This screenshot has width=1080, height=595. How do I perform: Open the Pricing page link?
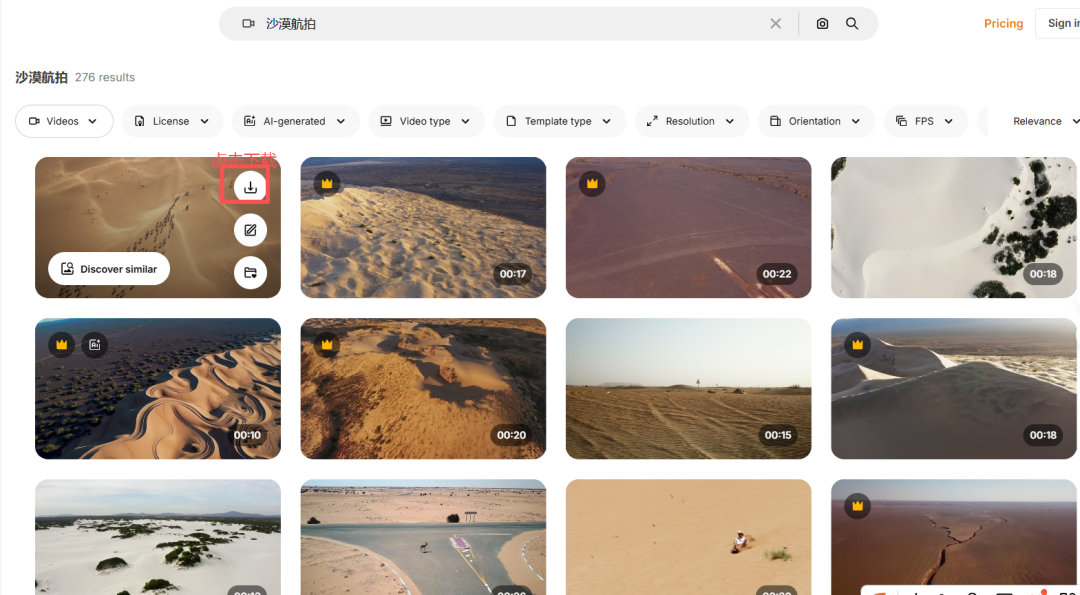pyautogui.click(x=1003, y=24)
